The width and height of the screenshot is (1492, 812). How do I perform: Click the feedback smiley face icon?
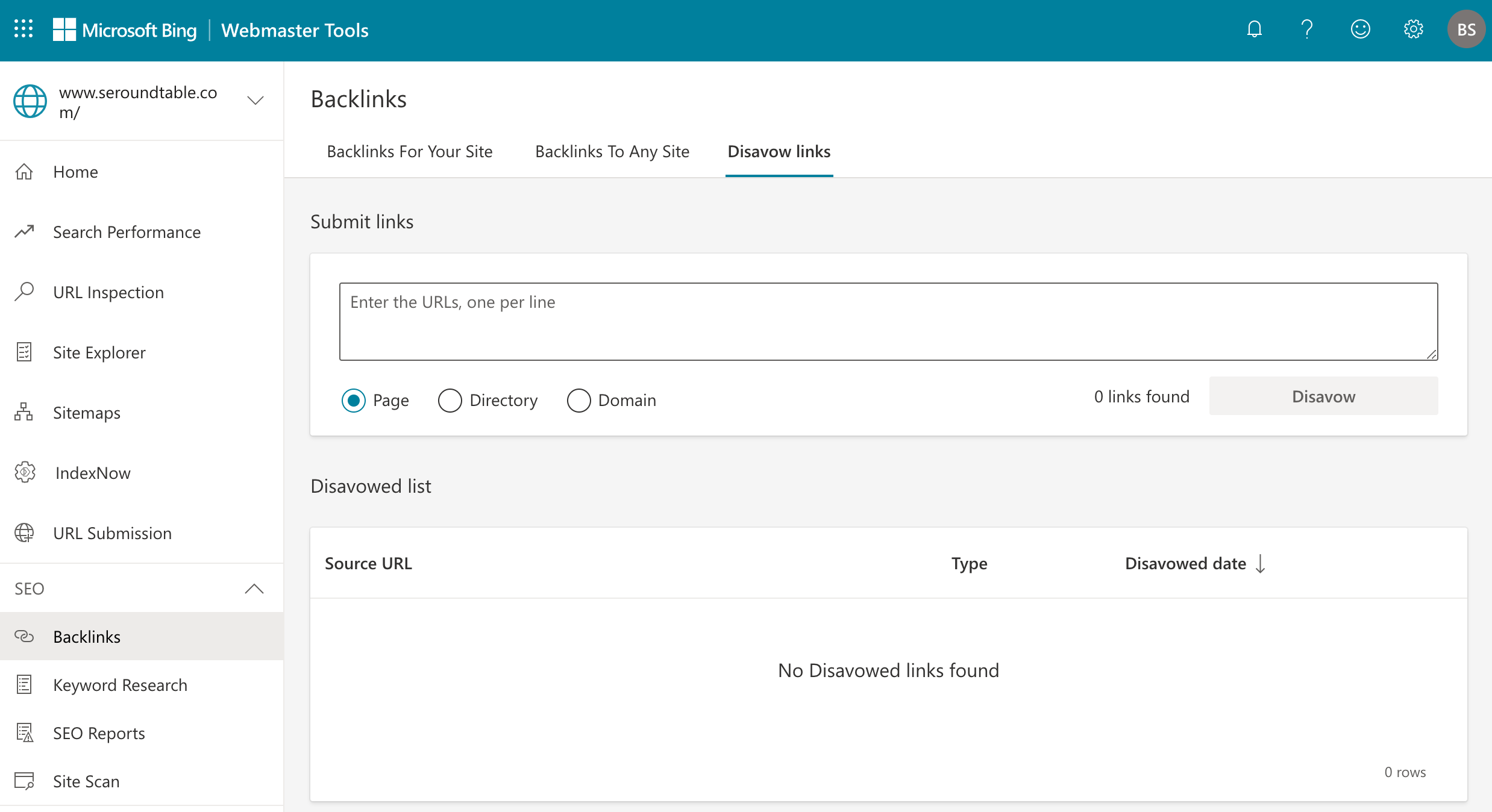(1360, 29)
